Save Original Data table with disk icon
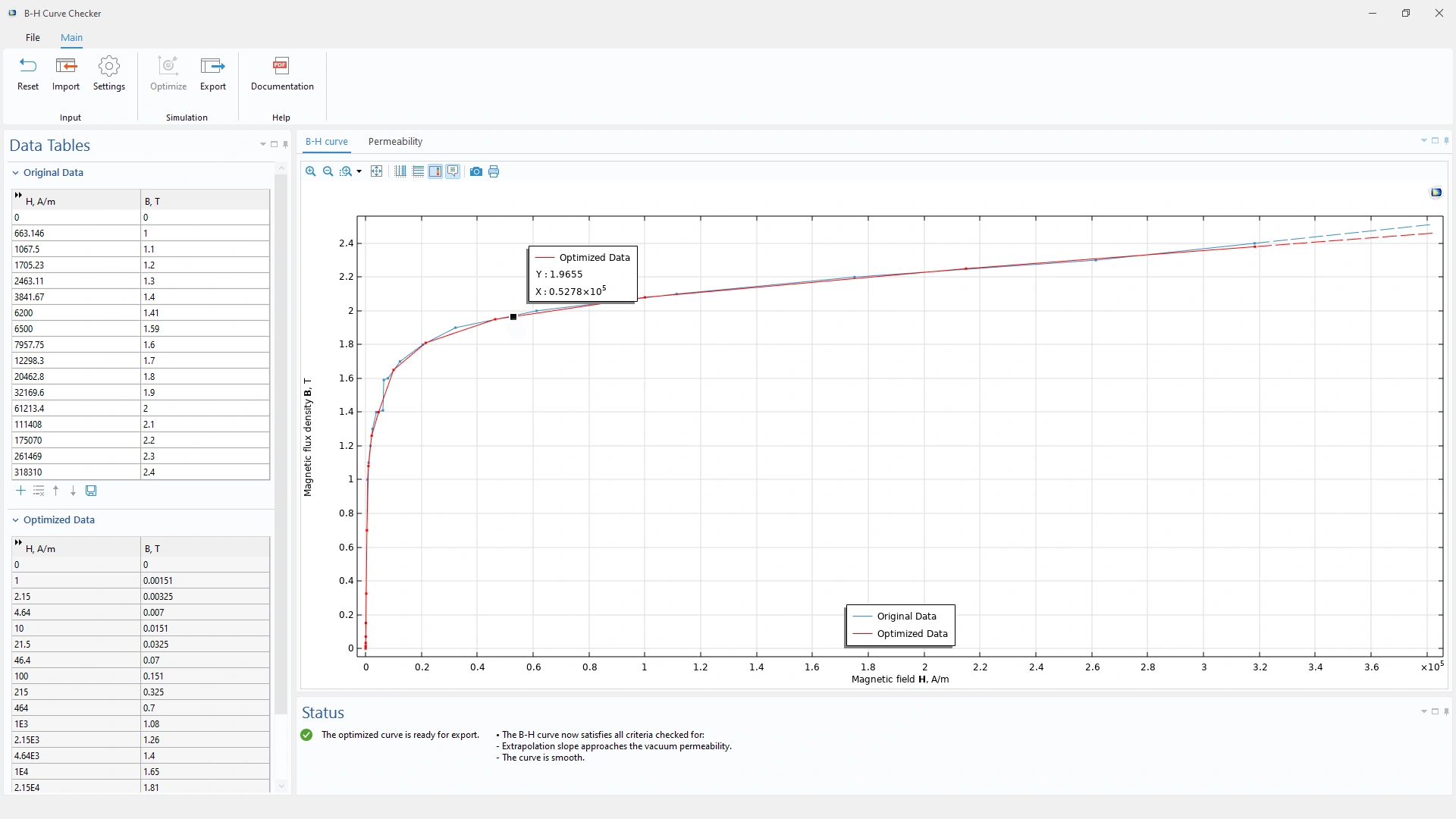Image resolution: width=1456 pixels, height=819 pixels. tap(91, 491)
